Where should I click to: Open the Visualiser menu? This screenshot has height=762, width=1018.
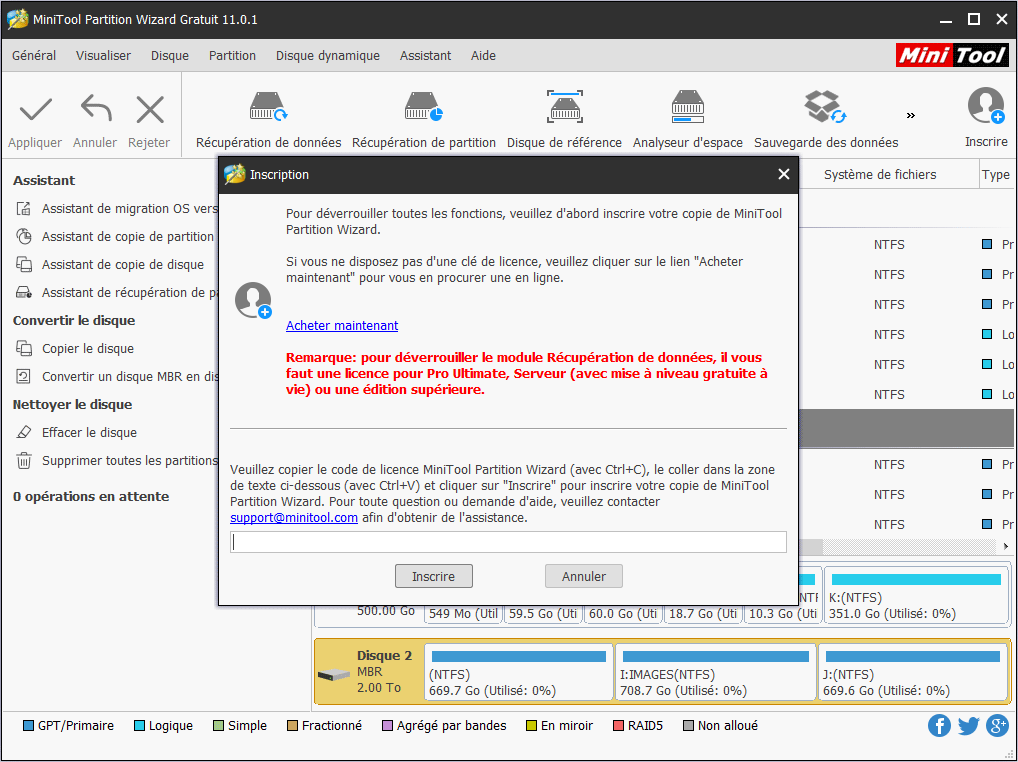[x=103, y=56]
